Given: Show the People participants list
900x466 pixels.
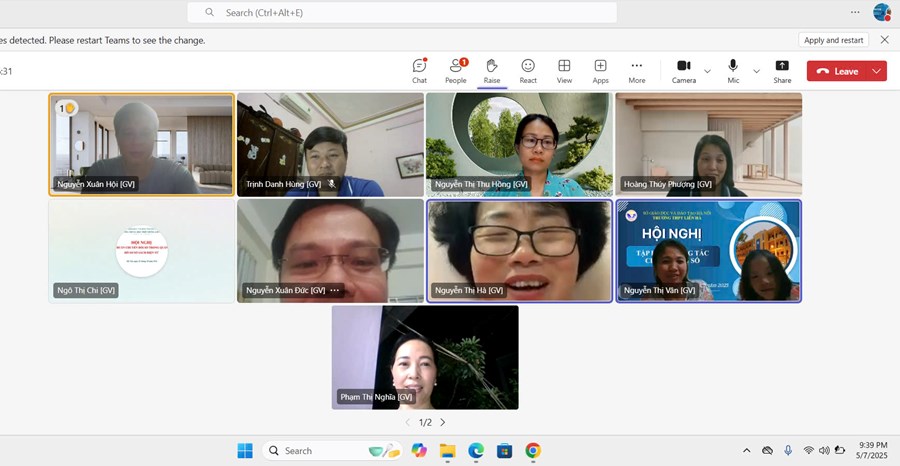Looking at the screenshot, I should (455, 70).
